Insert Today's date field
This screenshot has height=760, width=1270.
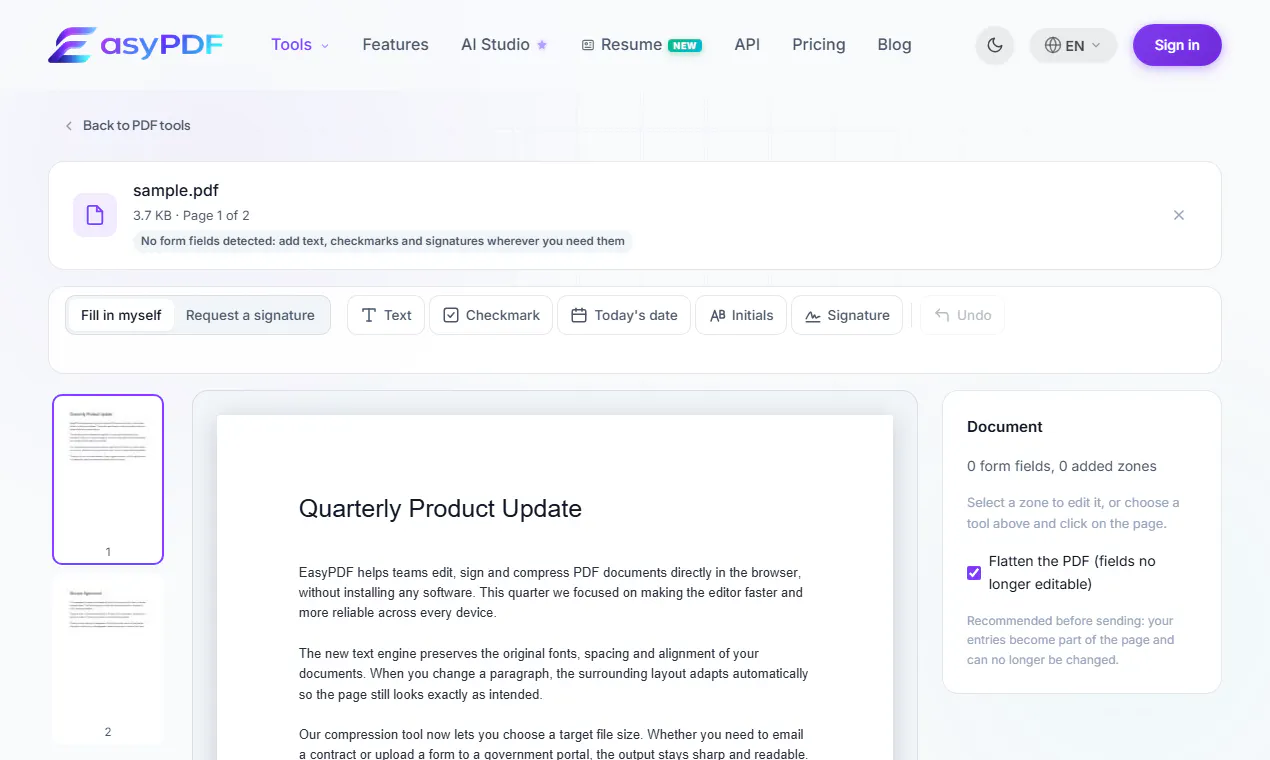624,315
